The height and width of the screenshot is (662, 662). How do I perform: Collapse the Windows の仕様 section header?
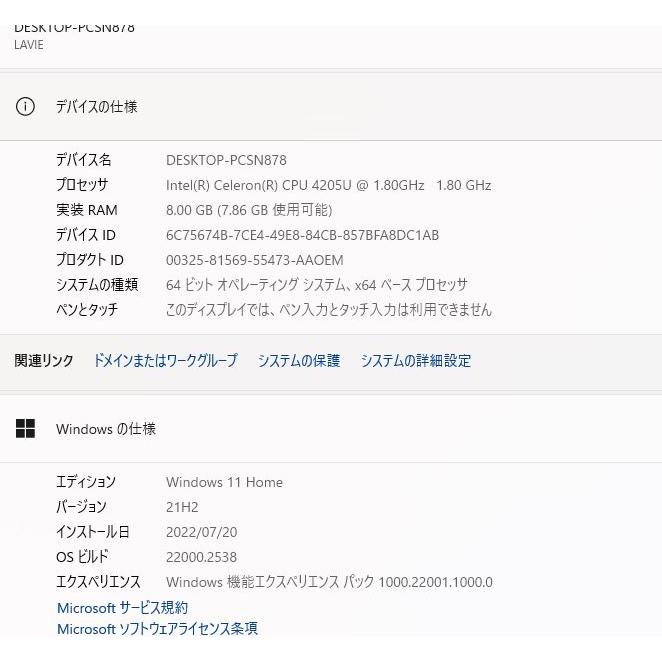(x=330, y=429)
